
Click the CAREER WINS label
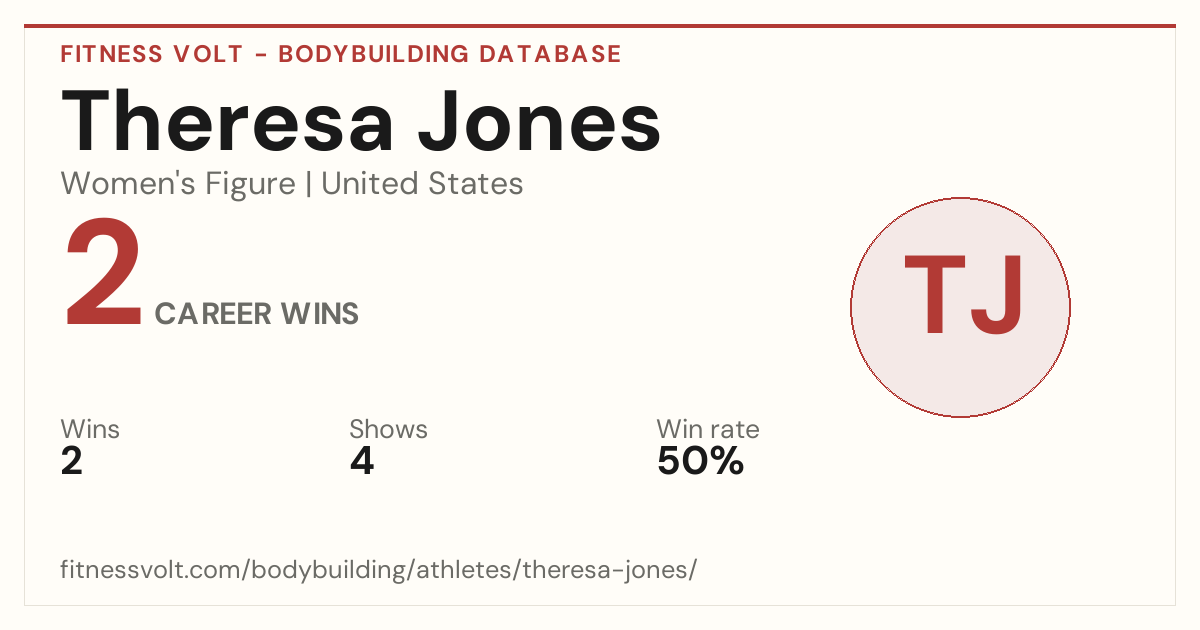(x=257, y=314)
